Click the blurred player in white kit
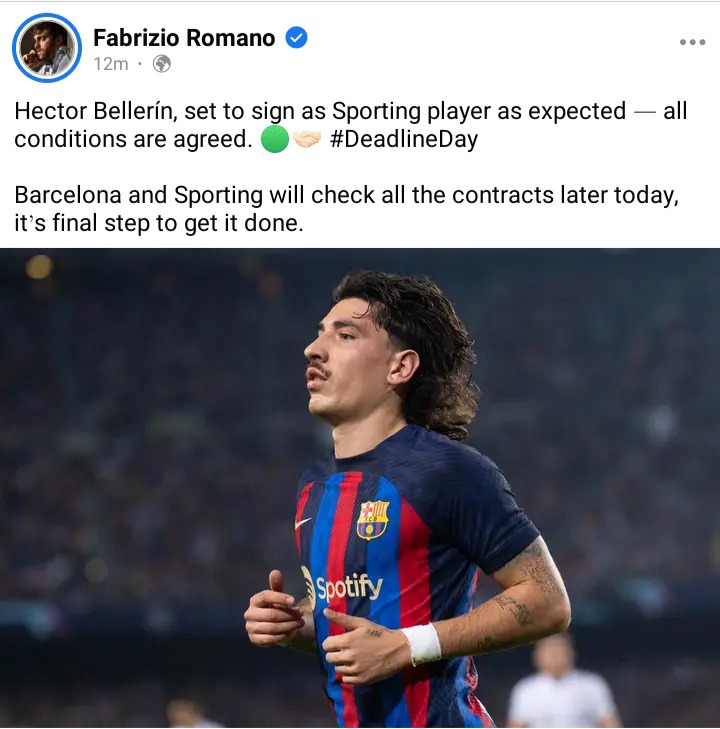Image resolution: width=720 pixels, height=729 pixels. pos(562,681)
